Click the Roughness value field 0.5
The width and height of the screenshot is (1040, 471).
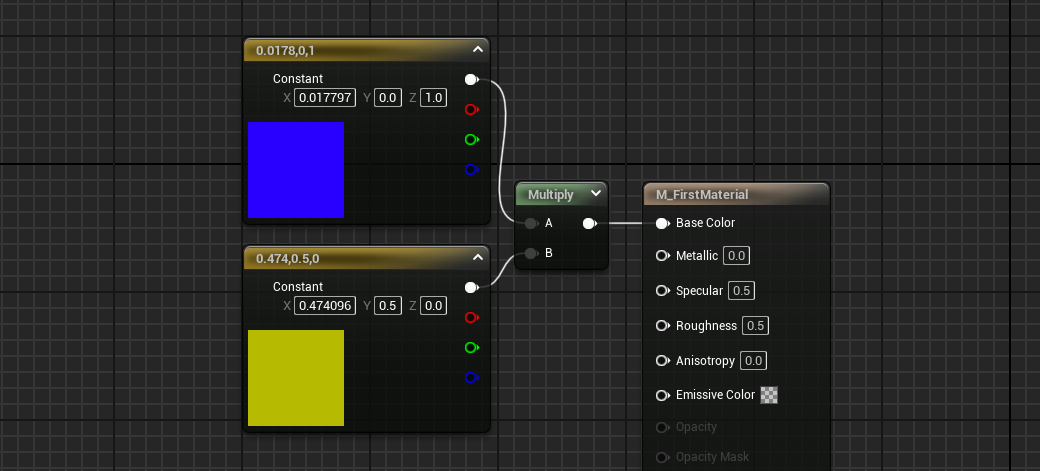[755, 326]
